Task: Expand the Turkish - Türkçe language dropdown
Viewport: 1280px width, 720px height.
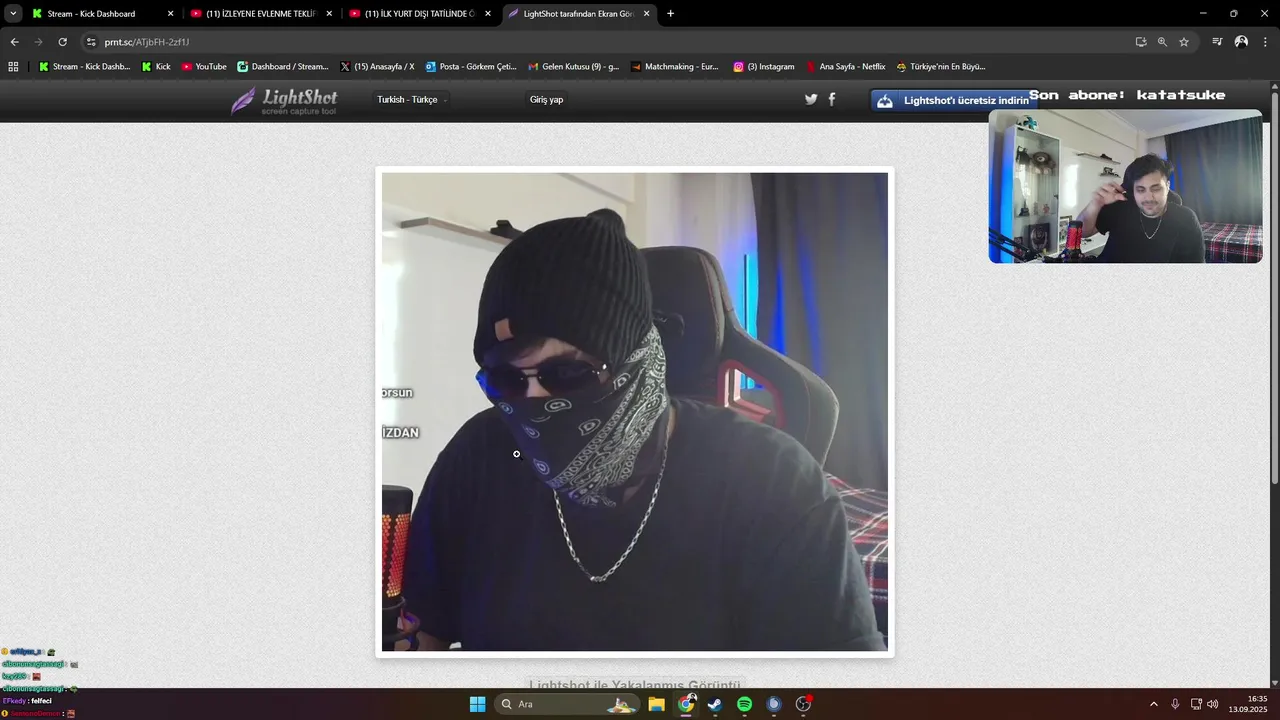Action: [x=411, y=100]
